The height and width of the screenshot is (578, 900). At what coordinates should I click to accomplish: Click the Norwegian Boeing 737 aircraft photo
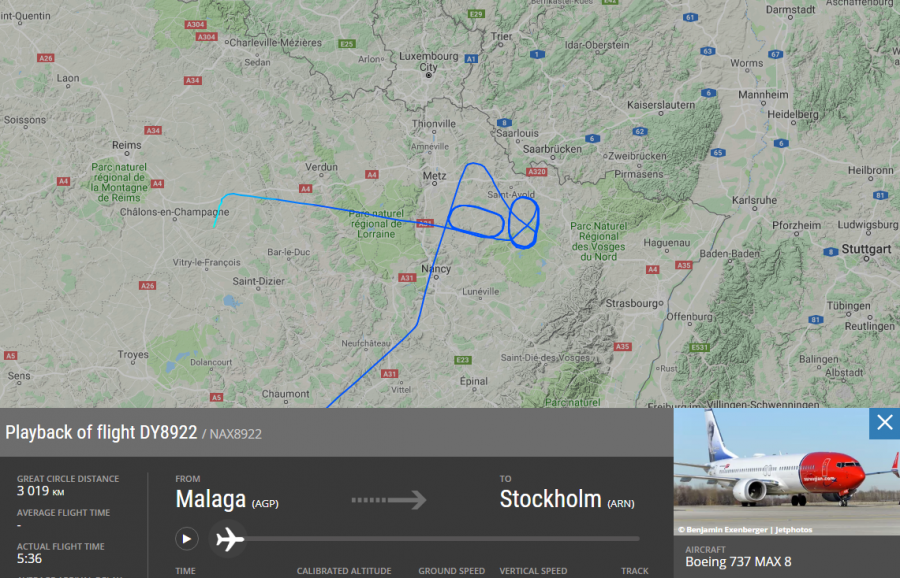pos(786,472)
